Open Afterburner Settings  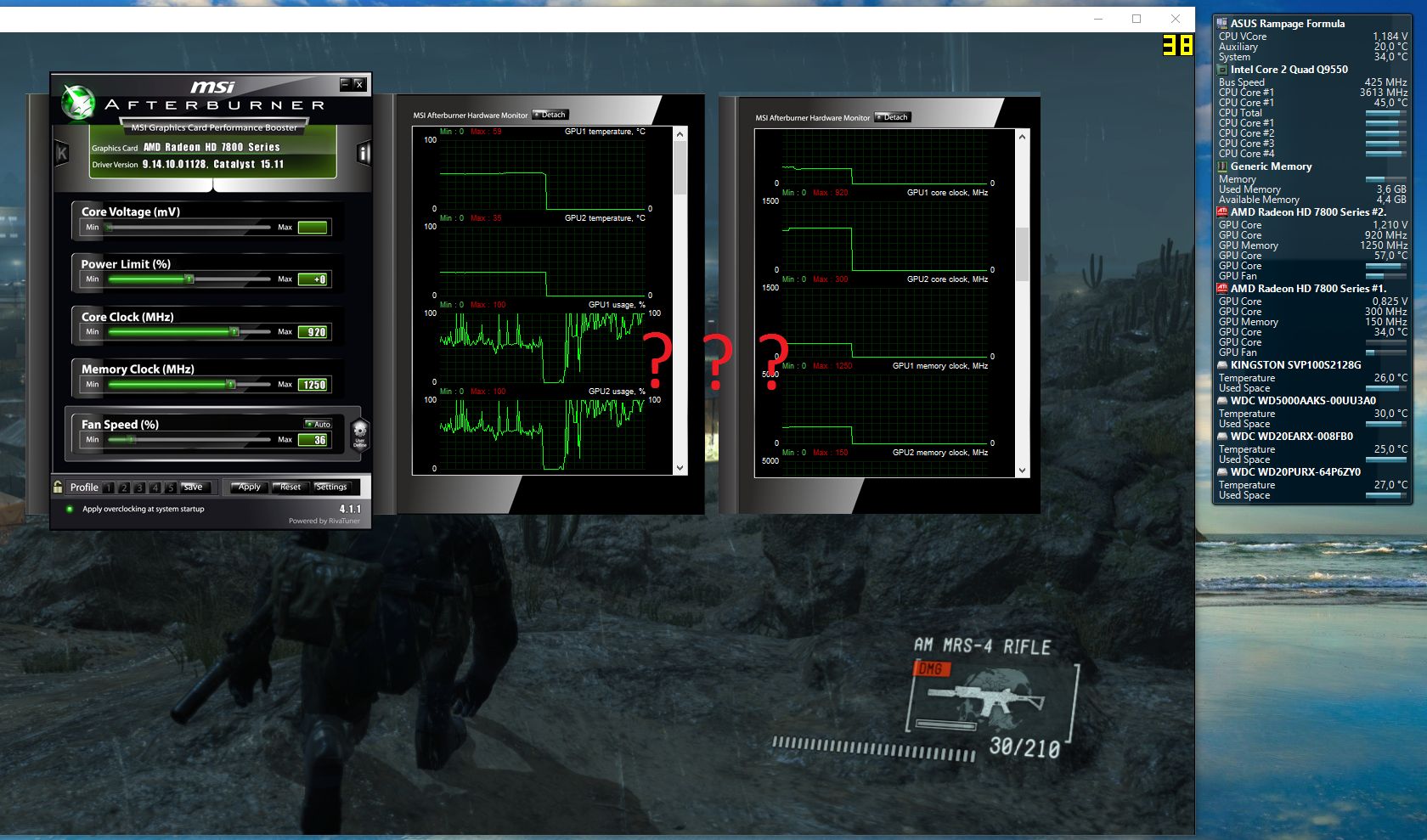(331, 487)
